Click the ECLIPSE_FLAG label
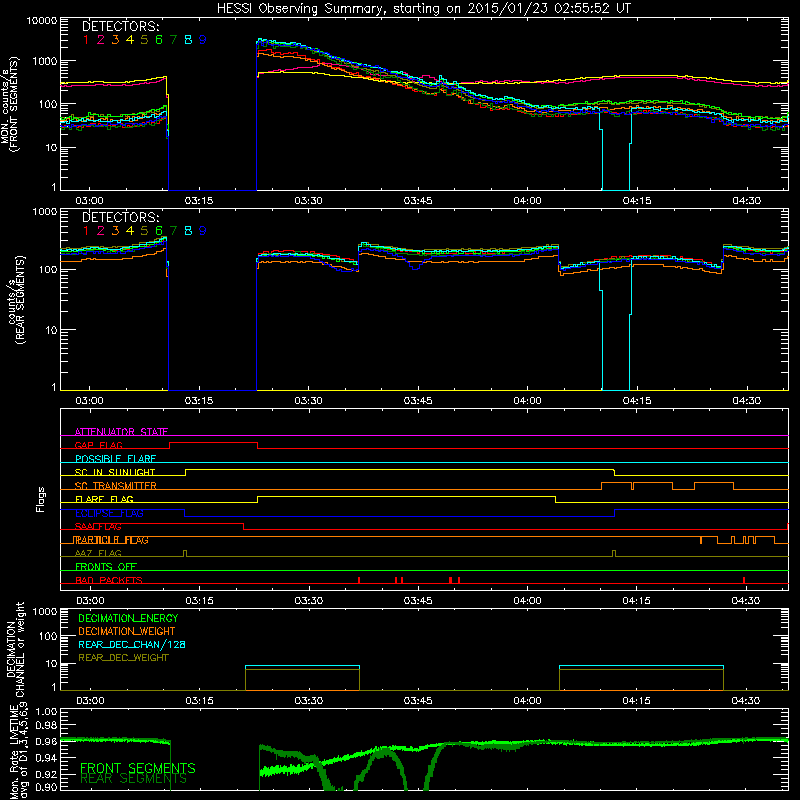The width and height of the screenshot is (800, 800). 109,513
